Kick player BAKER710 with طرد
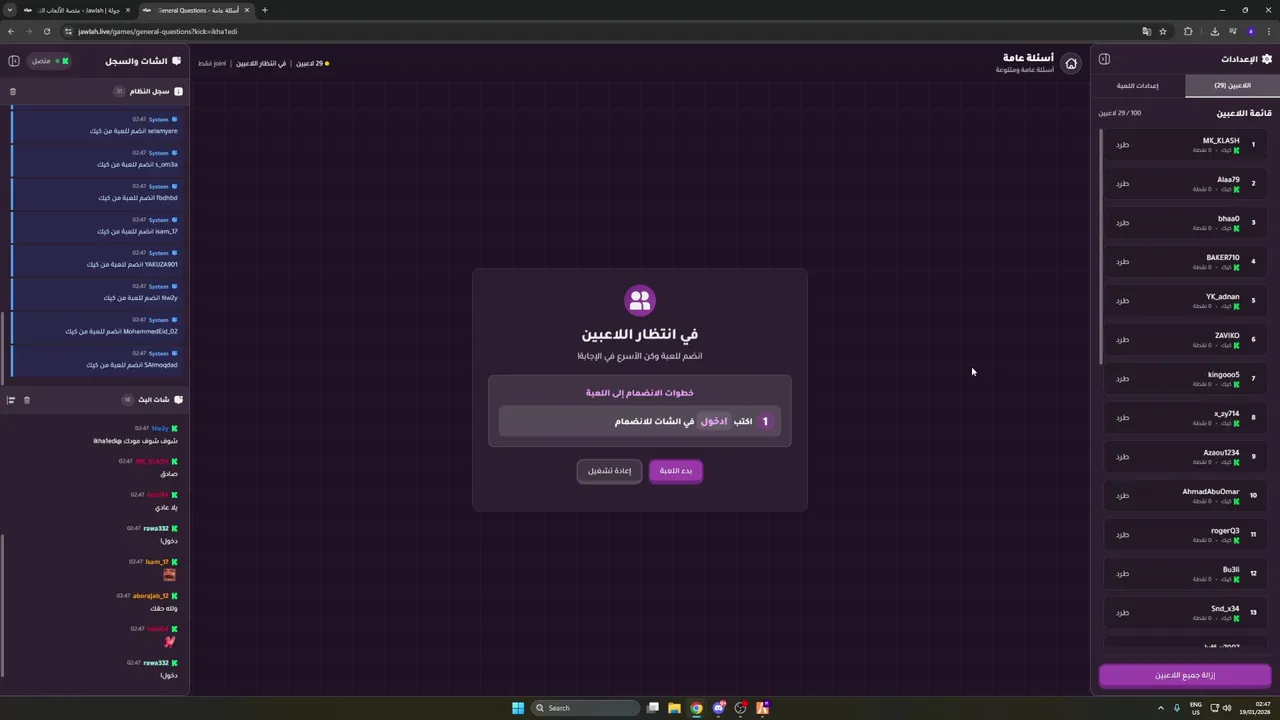Viewport: 1280px width, 720px height. [x=1122, y=262]
